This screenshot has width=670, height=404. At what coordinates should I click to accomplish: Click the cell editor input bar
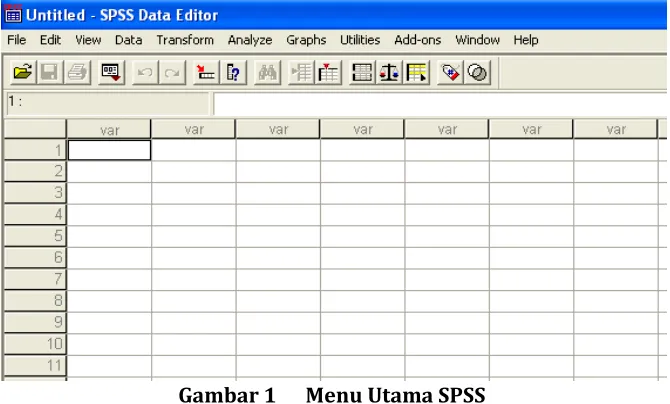point(440,104)
